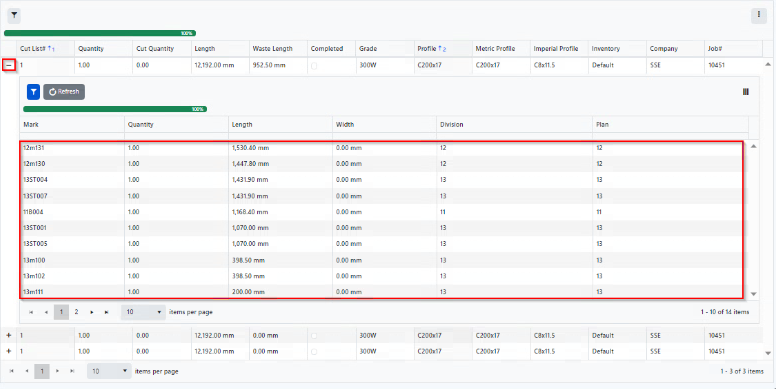
Task: Go to first page in nested pager
Action: pos(31,312)
